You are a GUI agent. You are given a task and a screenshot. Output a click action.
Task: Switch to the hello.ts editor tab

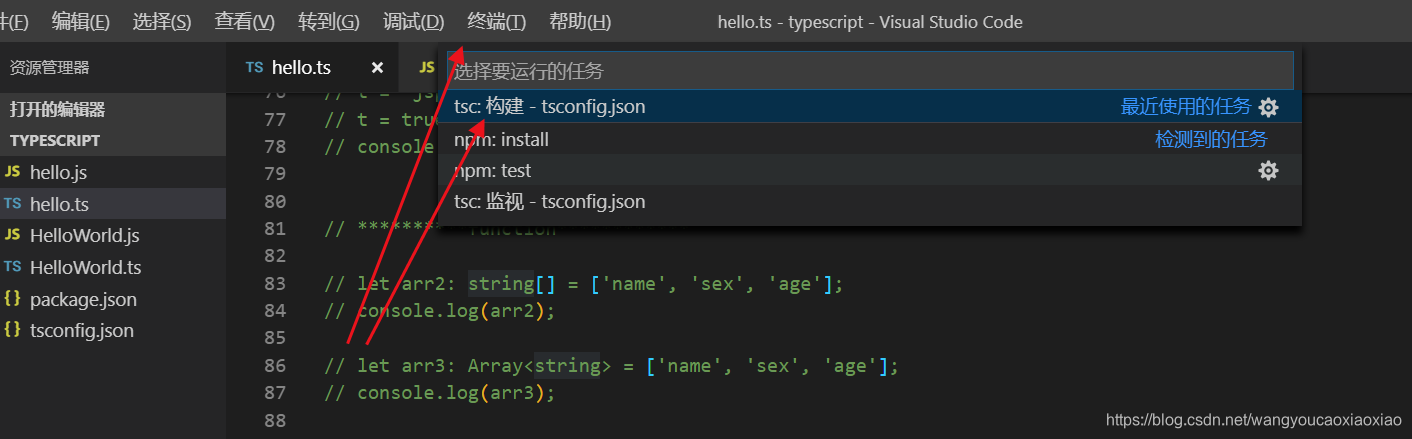click(x=314, y=68)
